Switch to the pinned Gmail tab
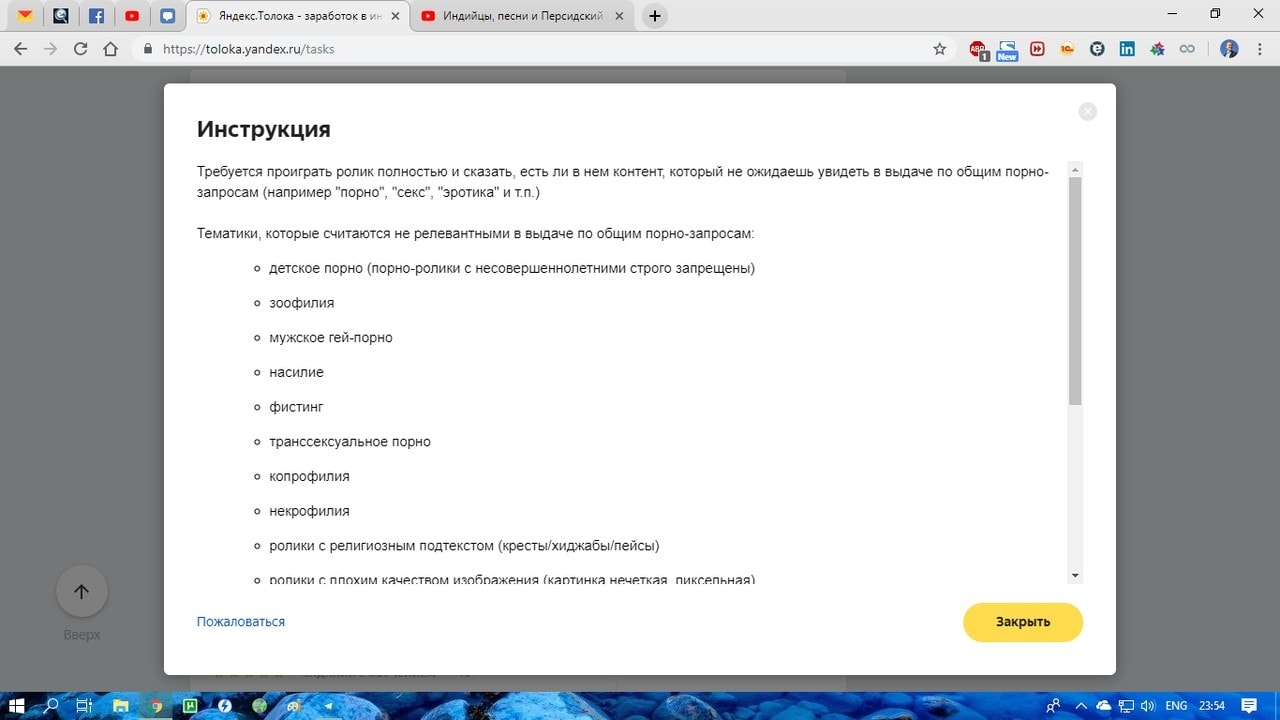Viewport: 1280px width, 720px height. pos(25,16)
